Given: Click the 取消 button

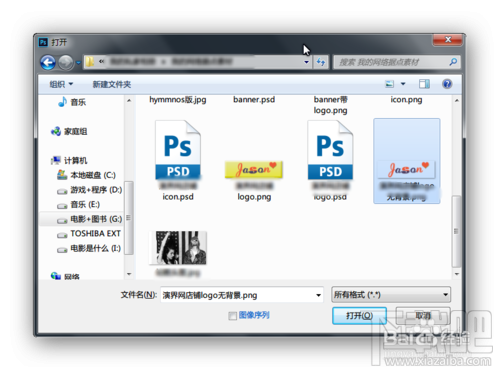Looking at the screenshot, I should (423, 315).
